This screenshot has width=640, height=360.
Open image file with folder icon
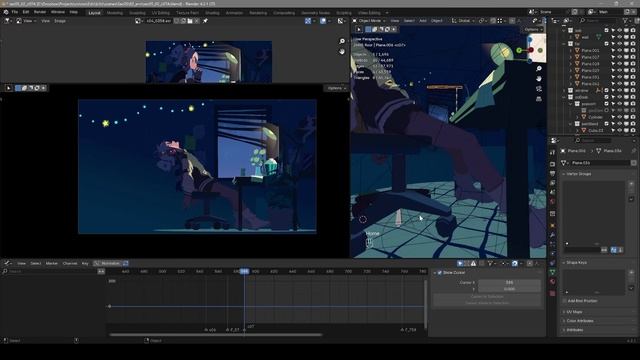190,20
